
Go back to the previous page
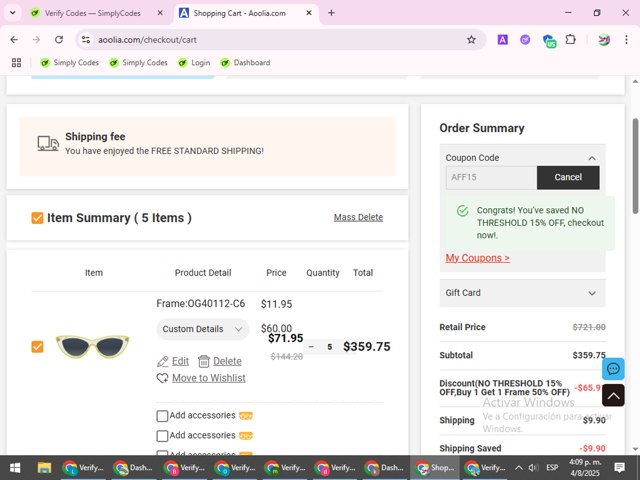tap(14, 40)
